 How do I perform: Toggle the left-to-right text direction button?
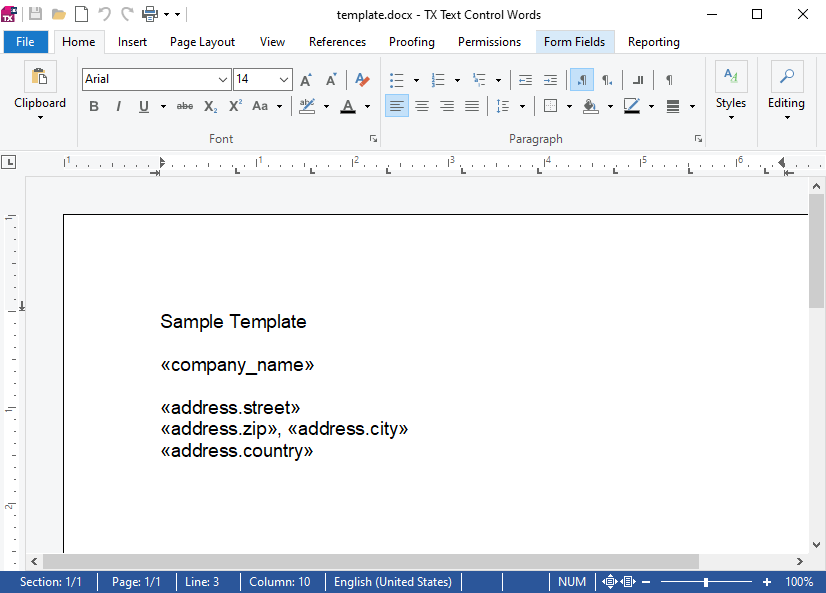pyautogui.click(x=582, y=80)
